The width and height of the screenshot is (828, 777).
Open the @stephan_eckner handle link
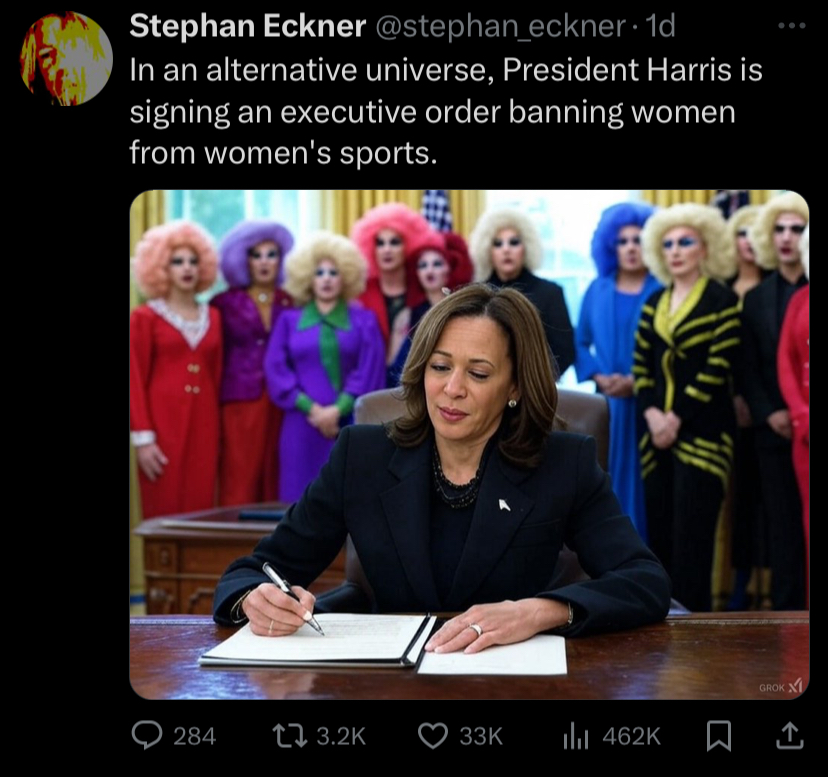pyautogui.click(x=500, y=26)
